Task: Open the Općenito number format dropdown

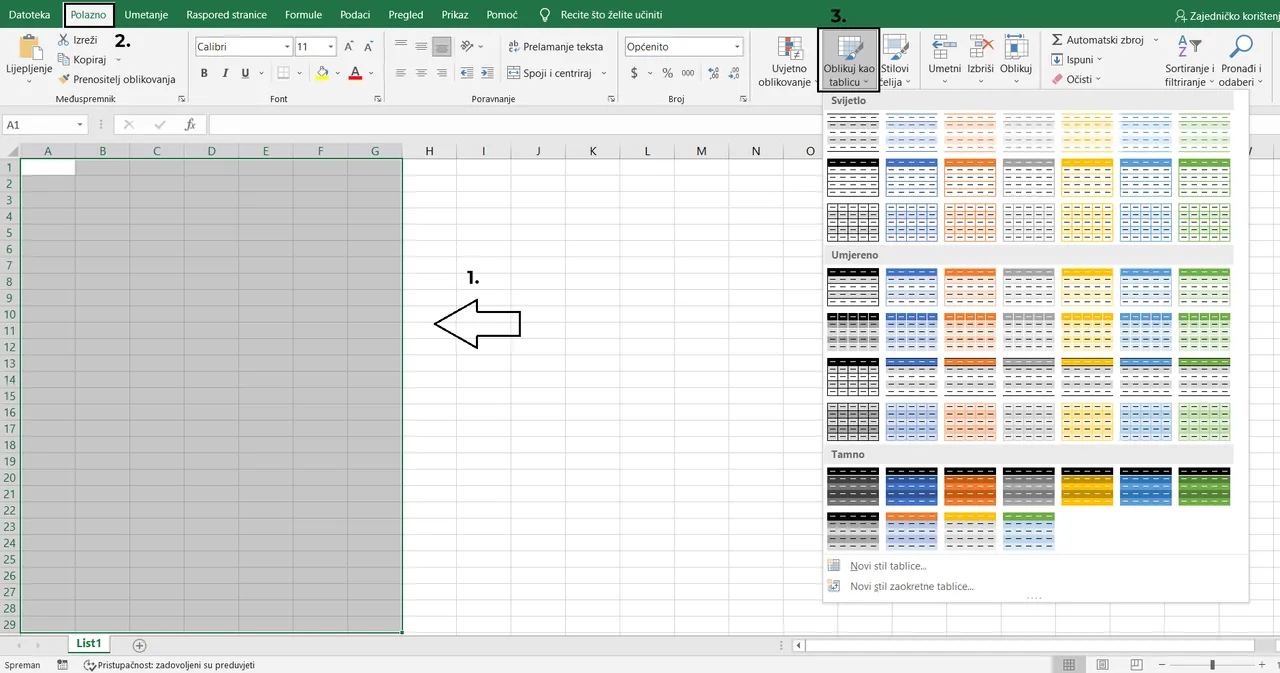Action: (x=738, y=47)
